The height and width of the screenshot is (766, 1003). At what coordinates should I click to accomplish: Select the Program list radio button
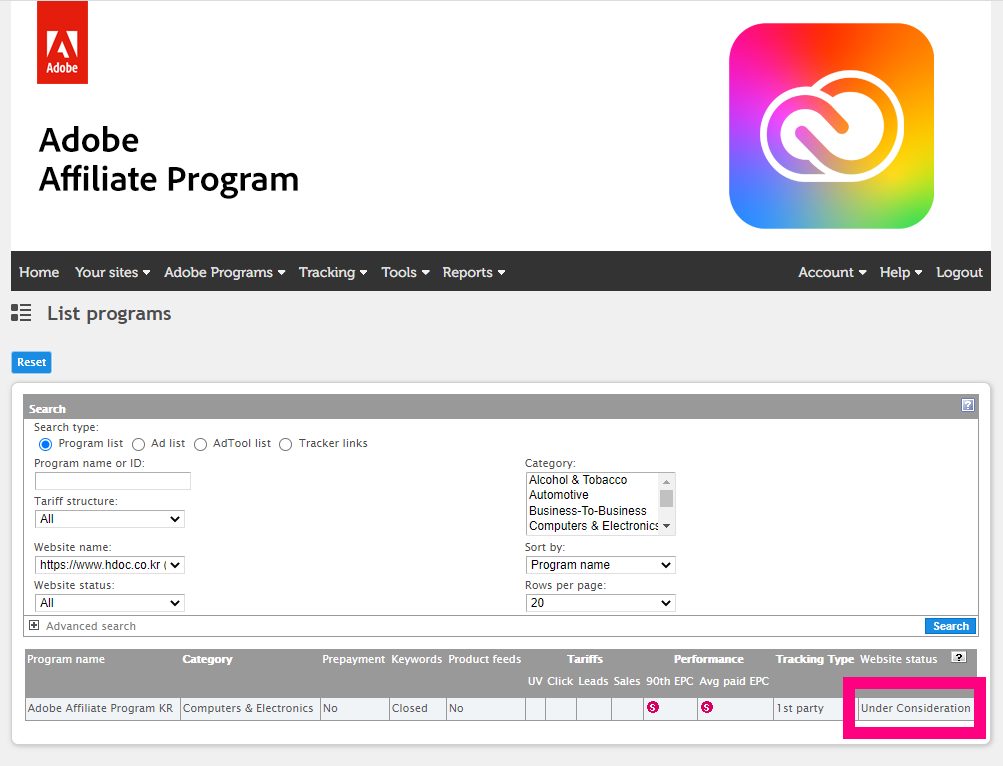pos(45,444)
